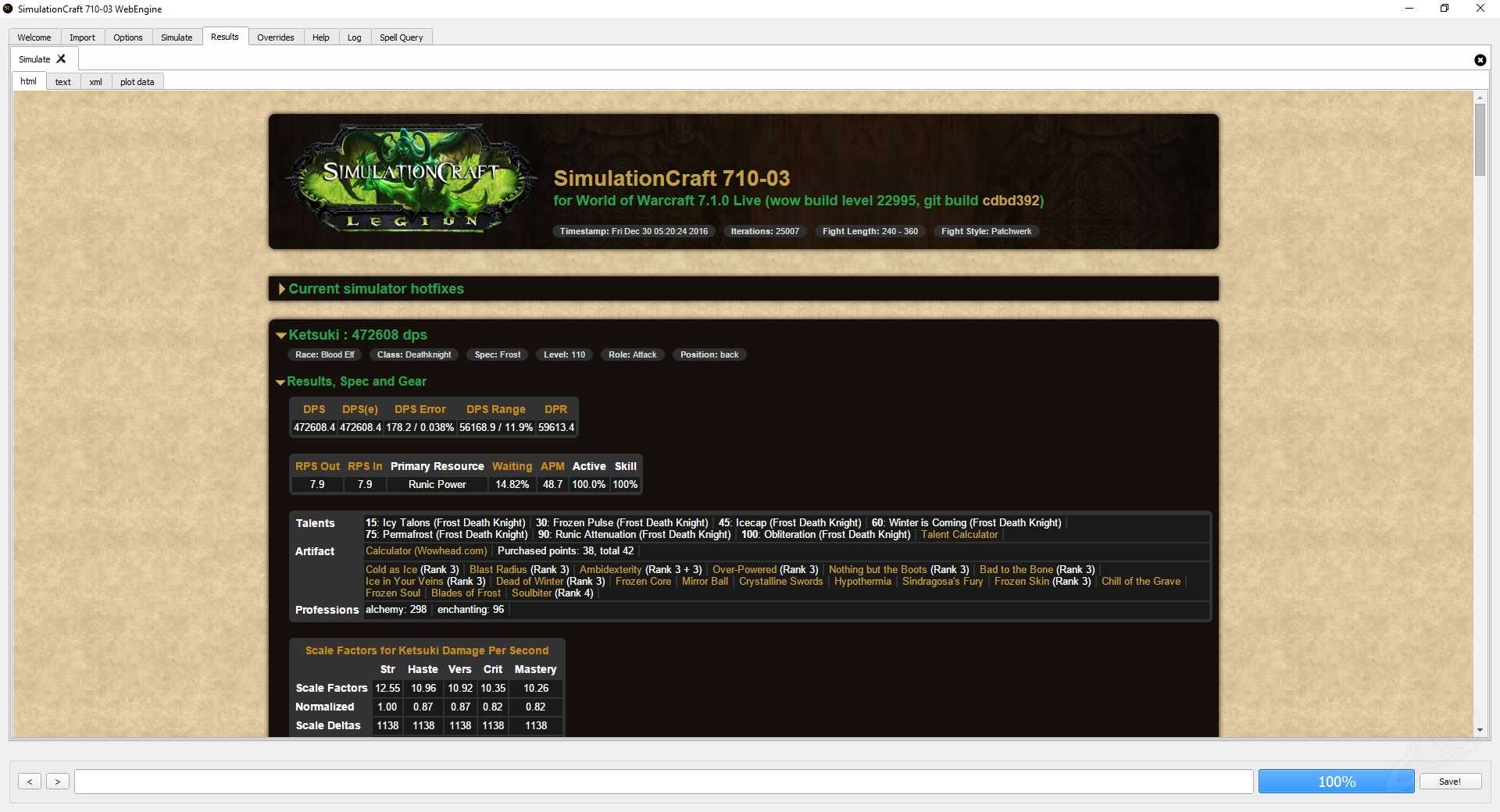1500x812 pixels.
Task: Click the Fight Style: Patchwerk badge
Action: (986, 231)
